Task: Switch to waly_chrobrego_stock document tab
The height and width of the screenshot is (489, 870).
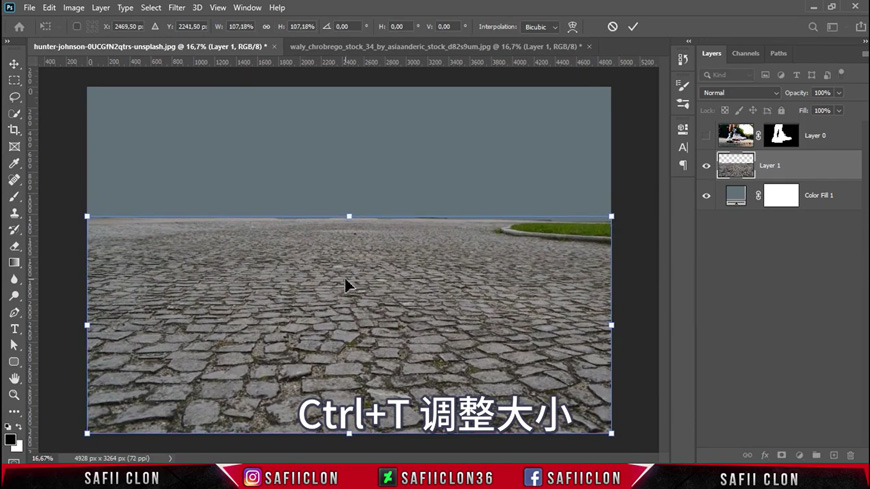Action: pyautogui.click(x=436, y=47)
